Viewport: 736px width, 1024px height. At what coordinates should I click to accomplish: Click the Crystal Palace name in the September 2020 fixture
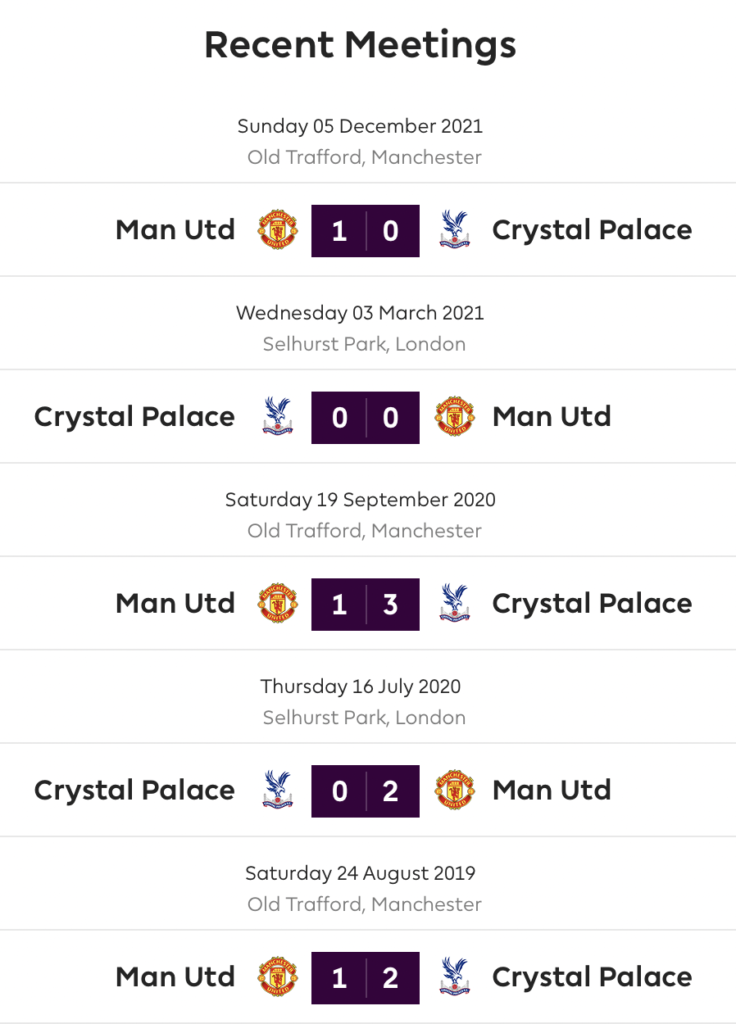592,603
